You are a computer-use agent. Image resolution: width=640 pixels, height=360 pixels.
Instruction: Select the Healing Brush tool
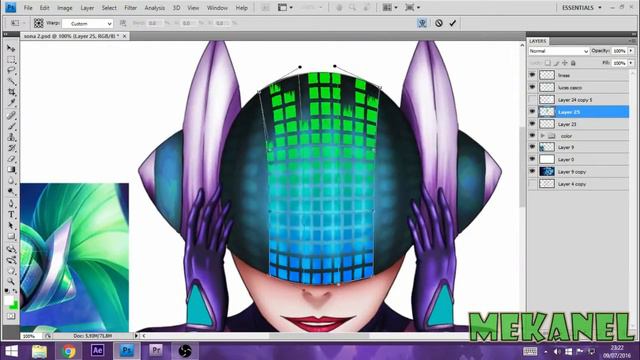pos(11,115)
